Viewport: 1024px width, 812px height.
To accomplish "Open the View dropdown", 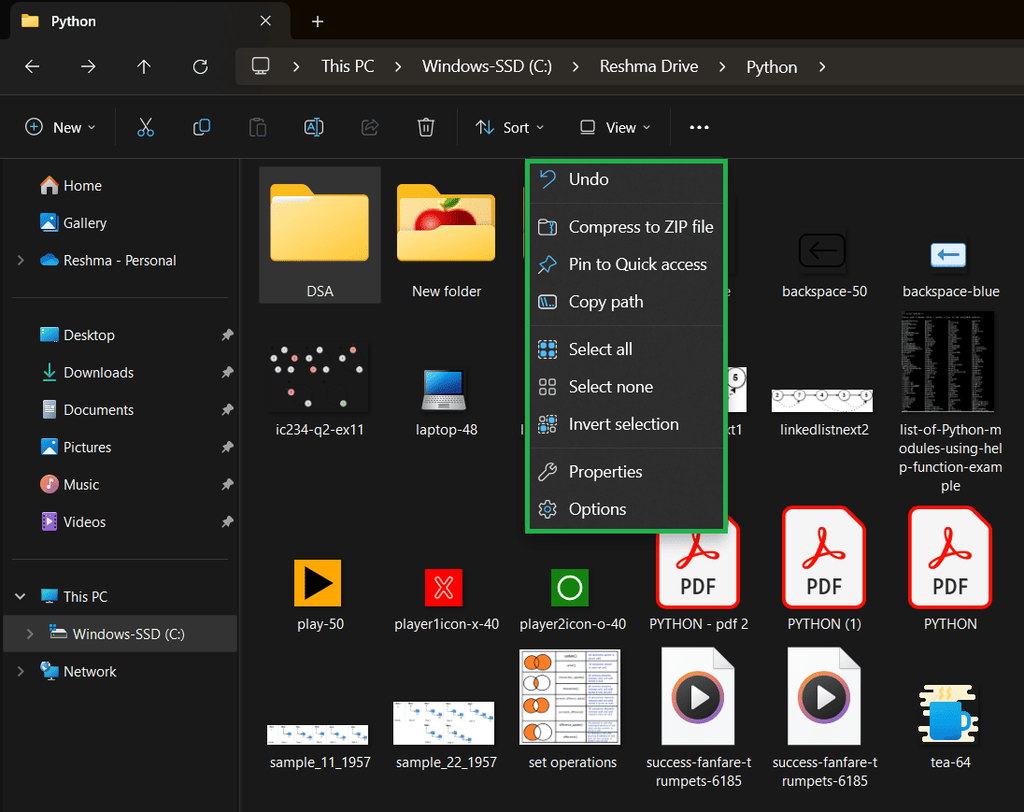I will pyautogui.click(x=615, y=127).
